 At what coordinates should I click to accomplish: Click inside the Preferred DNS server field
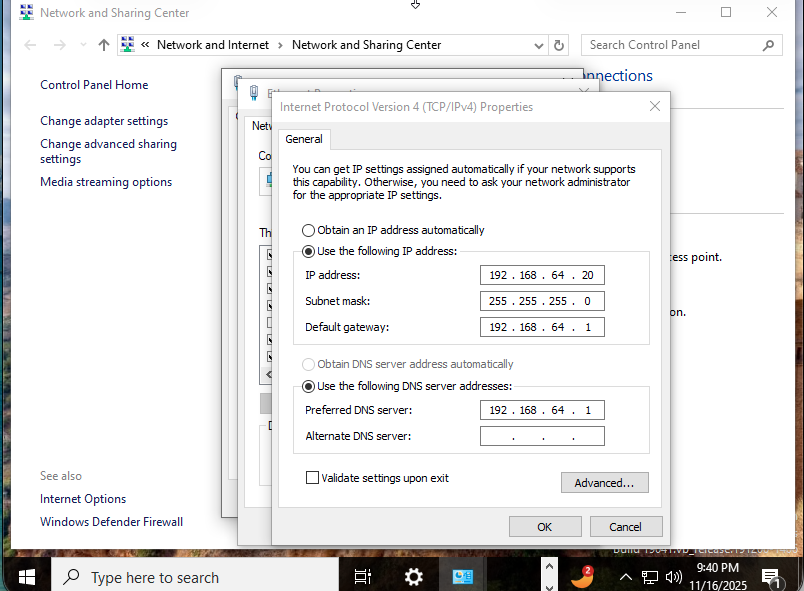(x=542, y=410)
